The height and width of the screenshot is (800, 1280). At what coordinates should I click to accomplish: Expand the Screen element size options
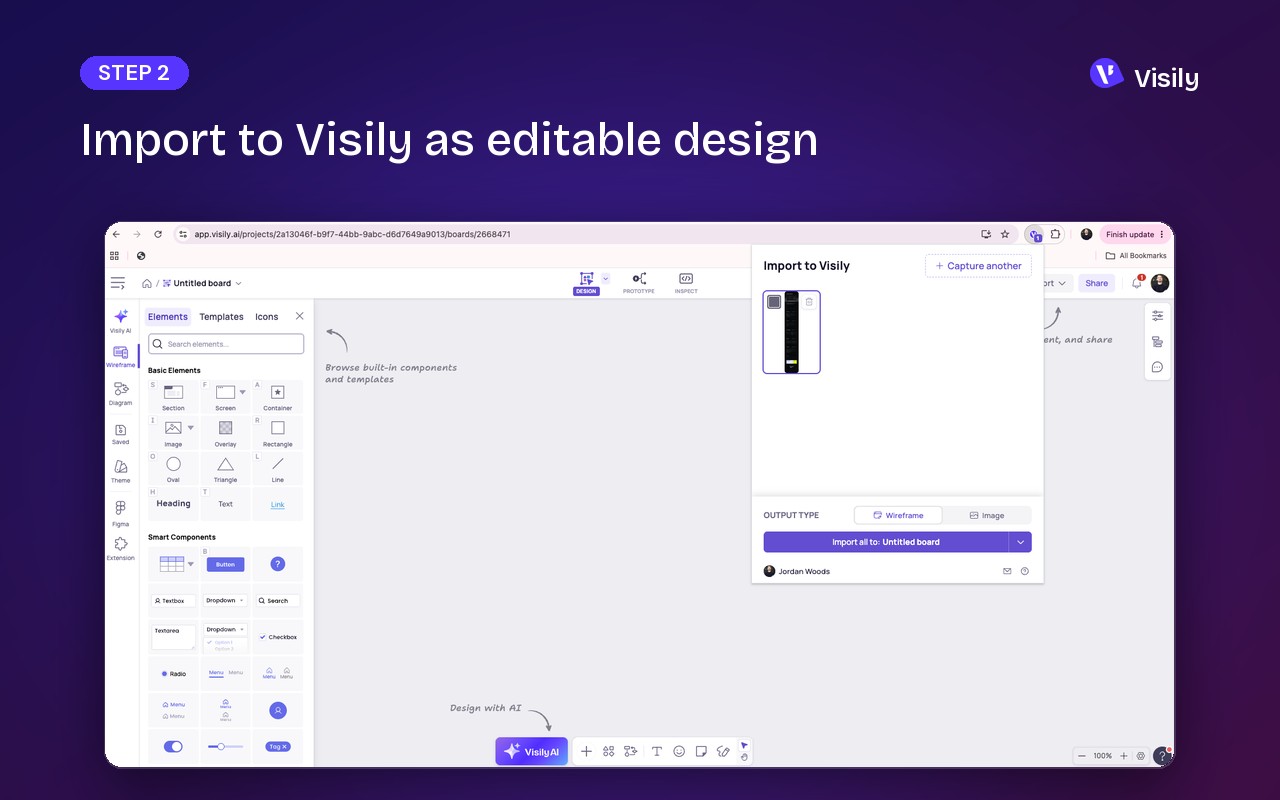pyautogui.click(x=242, y=393)
